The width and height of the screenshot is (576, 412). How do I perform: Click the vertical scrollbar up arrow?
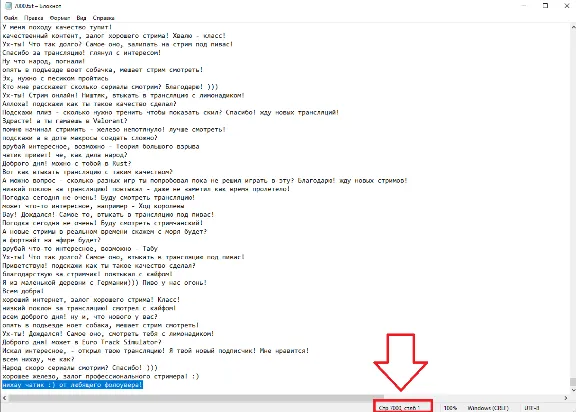pos(573,27)
